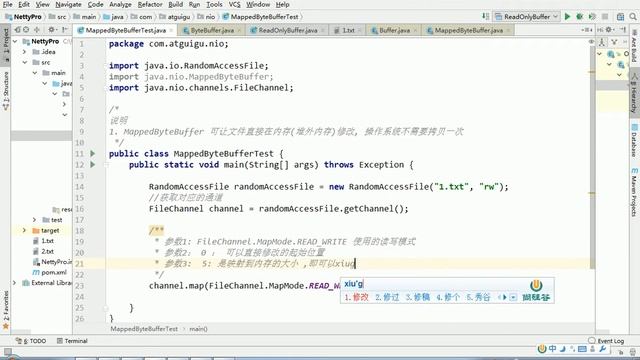
Task: Toggle IME Chinese mode 中 icon
Action: click(x=553, y=349)
